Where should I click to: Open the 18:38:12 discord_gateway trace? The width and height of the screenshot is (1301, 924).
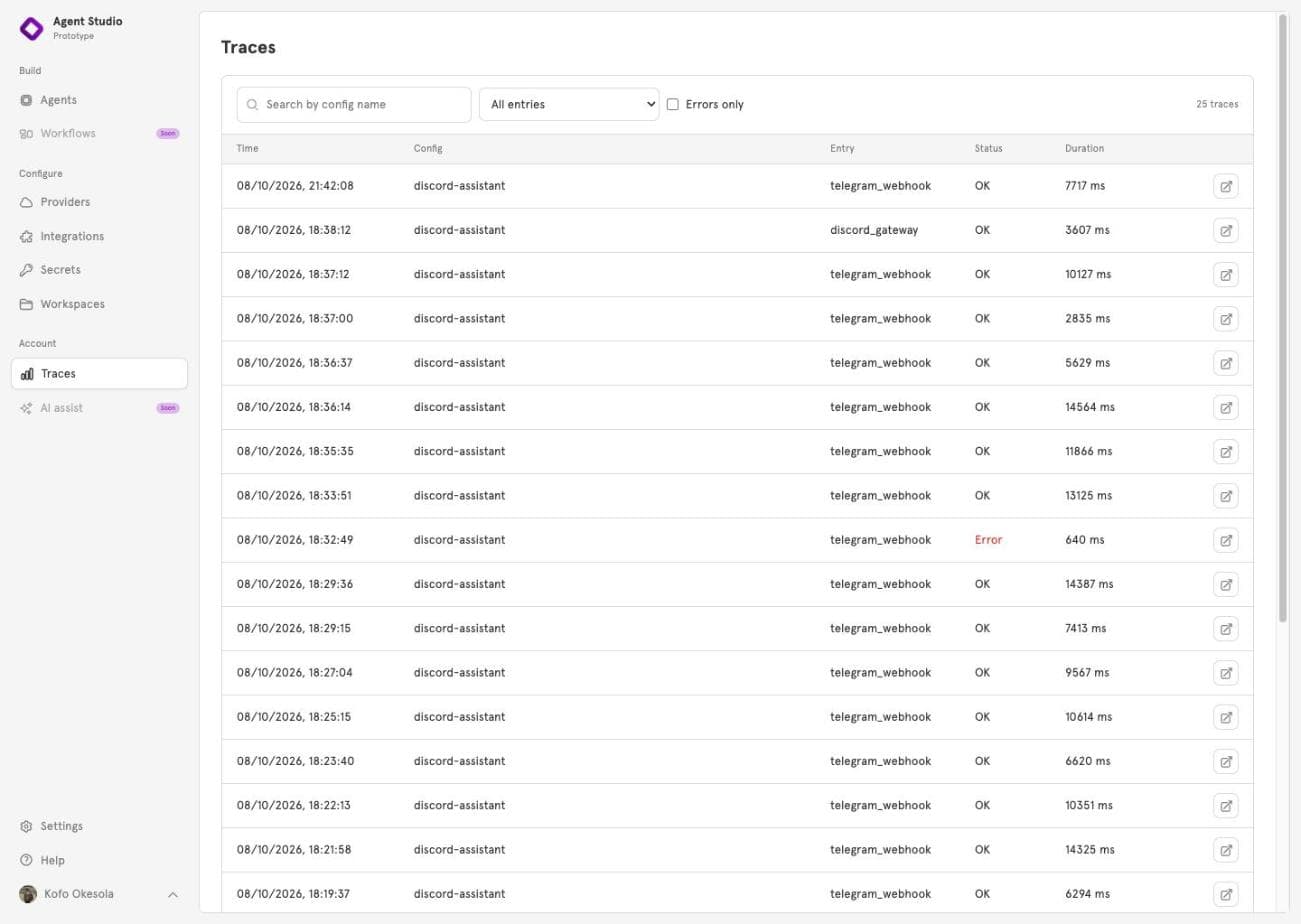click(1225, 230)
